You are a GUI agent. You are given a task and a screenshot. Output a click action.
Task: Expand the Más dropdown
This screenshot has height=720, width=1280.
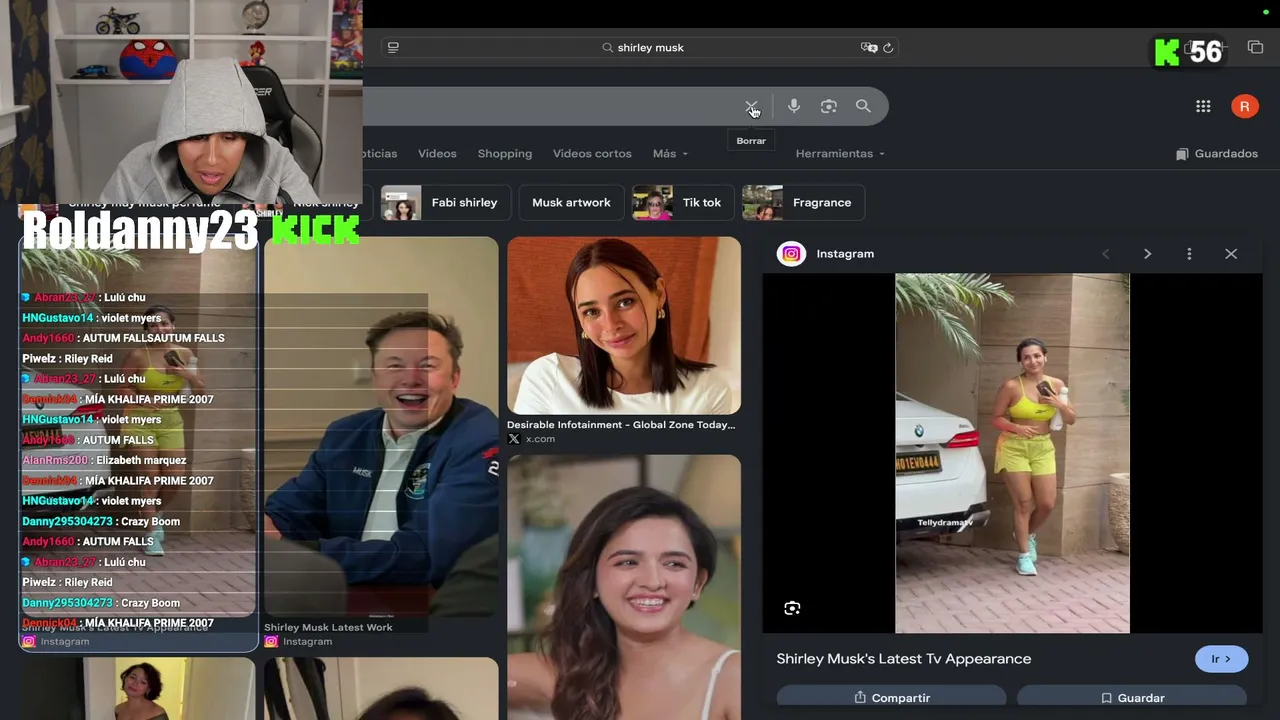670,154
